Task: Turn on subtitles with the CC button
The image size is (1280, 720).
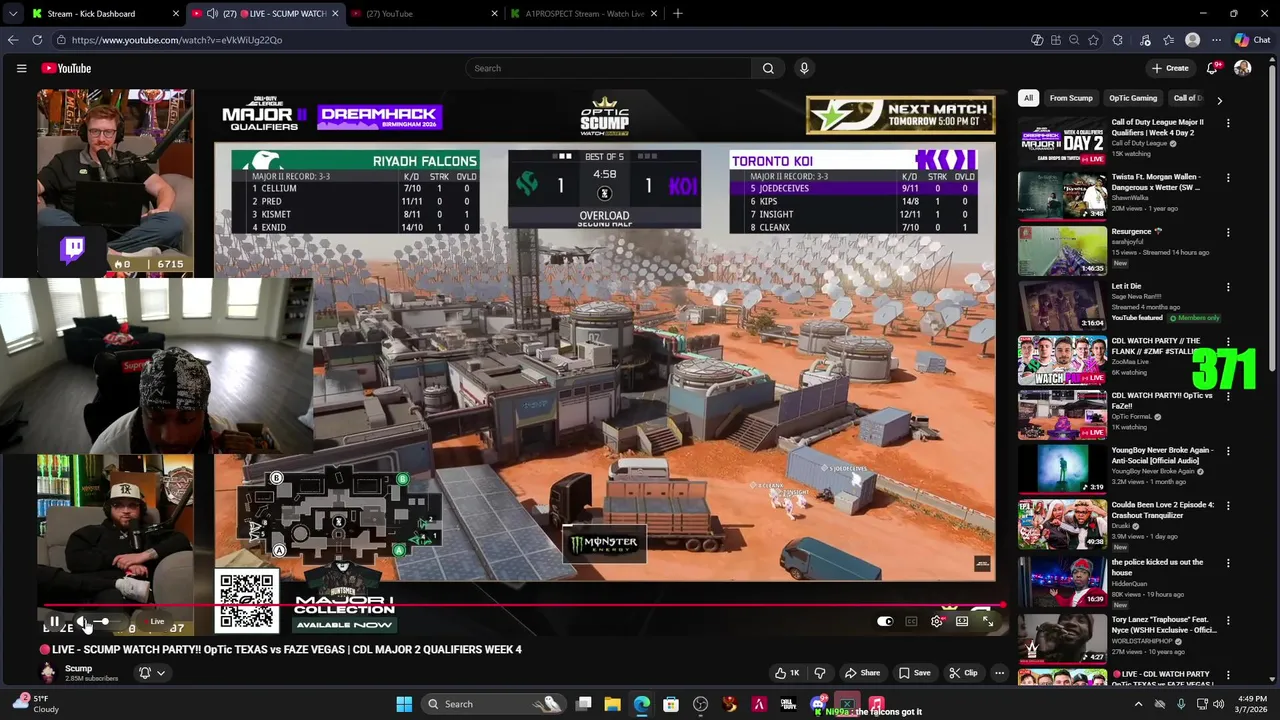Action: tap(911, 621)
